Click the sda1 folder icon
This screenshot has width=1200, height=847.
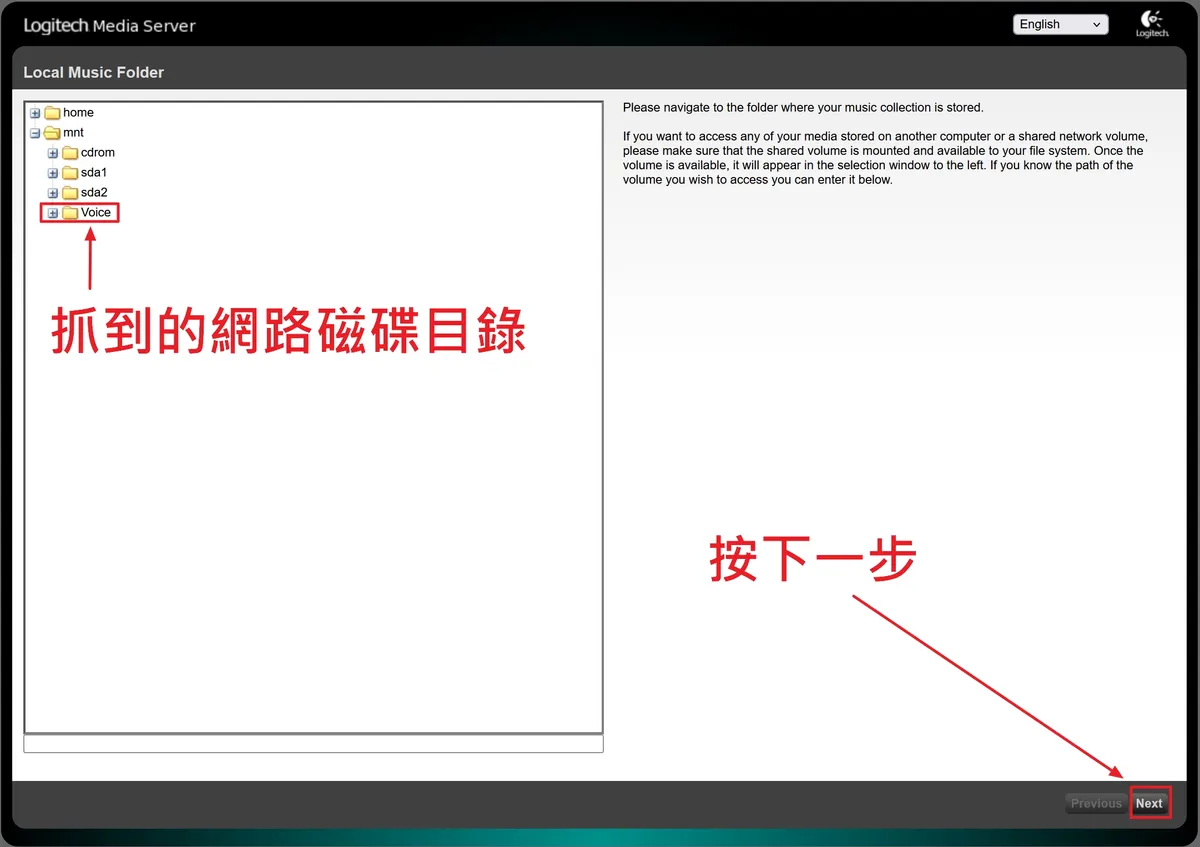pos(70,173)
